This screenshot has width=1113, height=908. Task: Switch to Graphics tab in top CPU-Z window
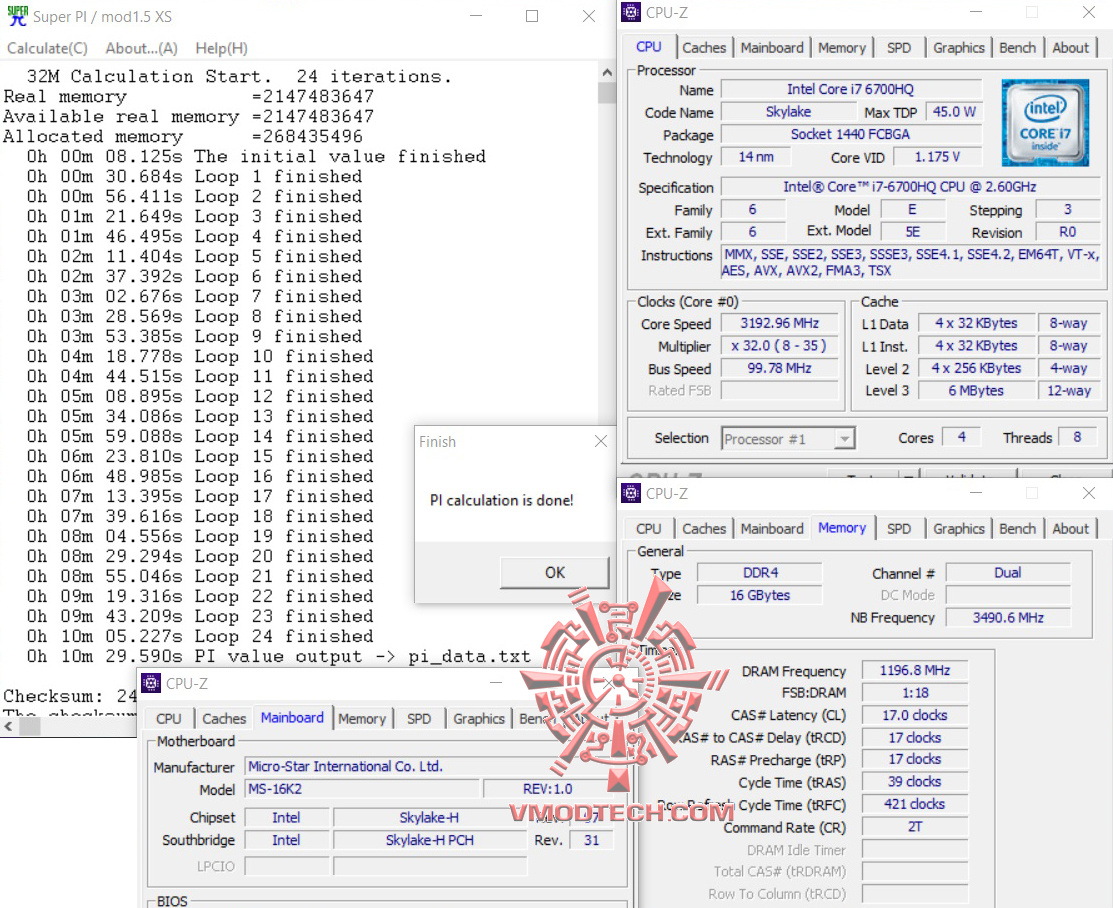point(958,48)
